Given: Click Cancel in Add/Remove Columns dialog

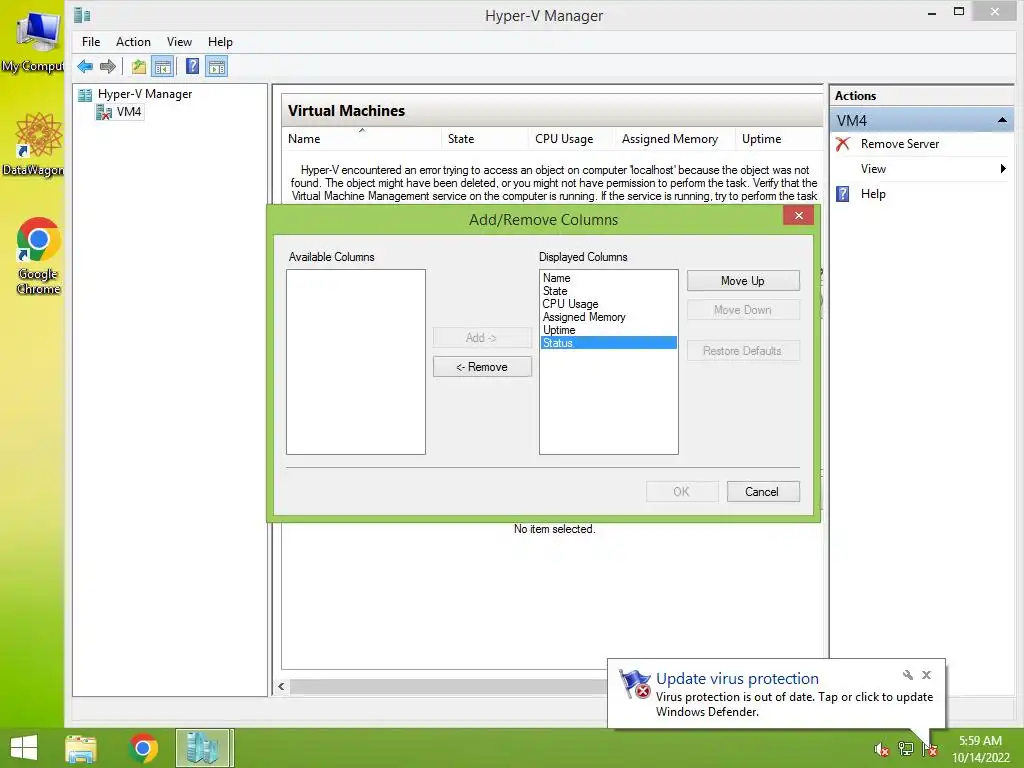Looking at the screenshot, I should click(x=762, y=492).
